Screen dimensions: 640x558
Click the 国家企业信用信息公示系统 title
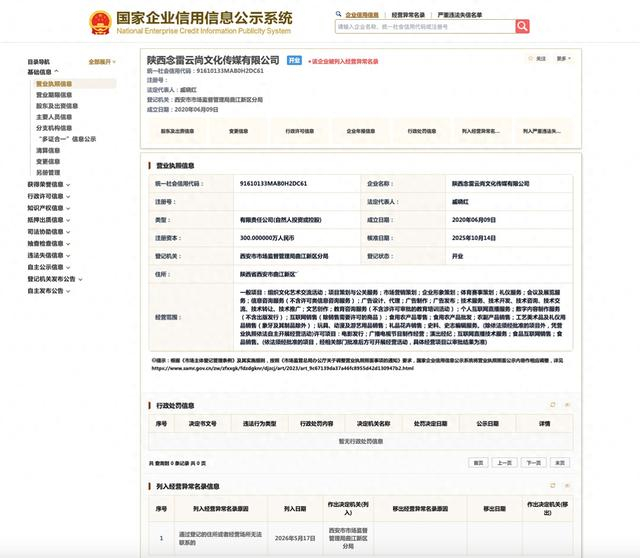204,18
